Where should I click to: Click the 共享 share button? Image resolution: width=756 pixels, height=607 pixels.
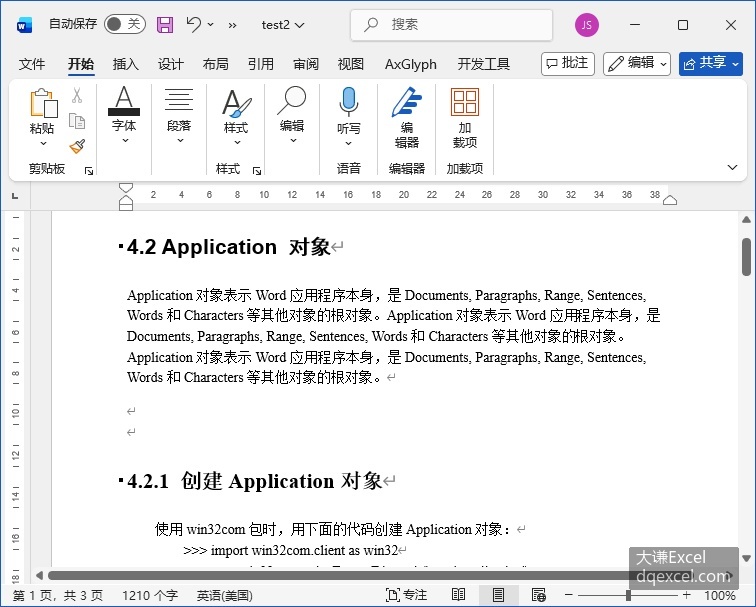tap(711, 64)
